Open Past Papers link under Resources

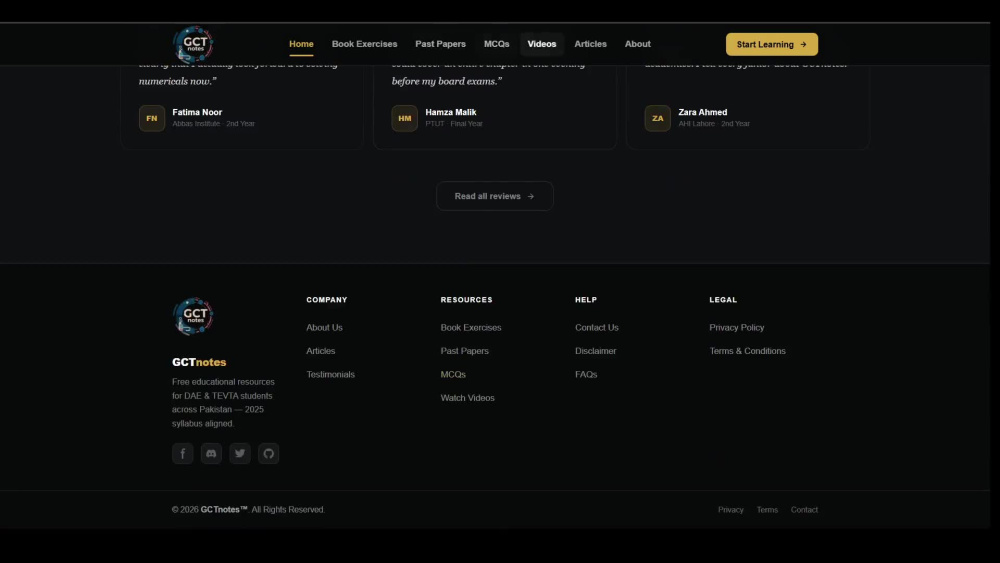click(464, 351)
